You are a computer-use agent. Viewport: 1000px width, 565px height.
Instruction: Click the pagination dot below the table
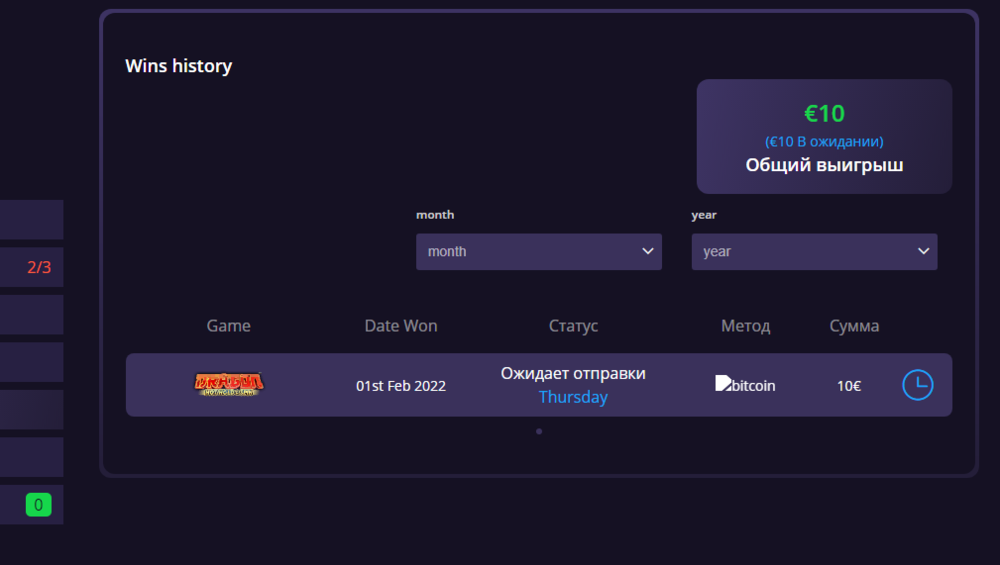(539, 431)
